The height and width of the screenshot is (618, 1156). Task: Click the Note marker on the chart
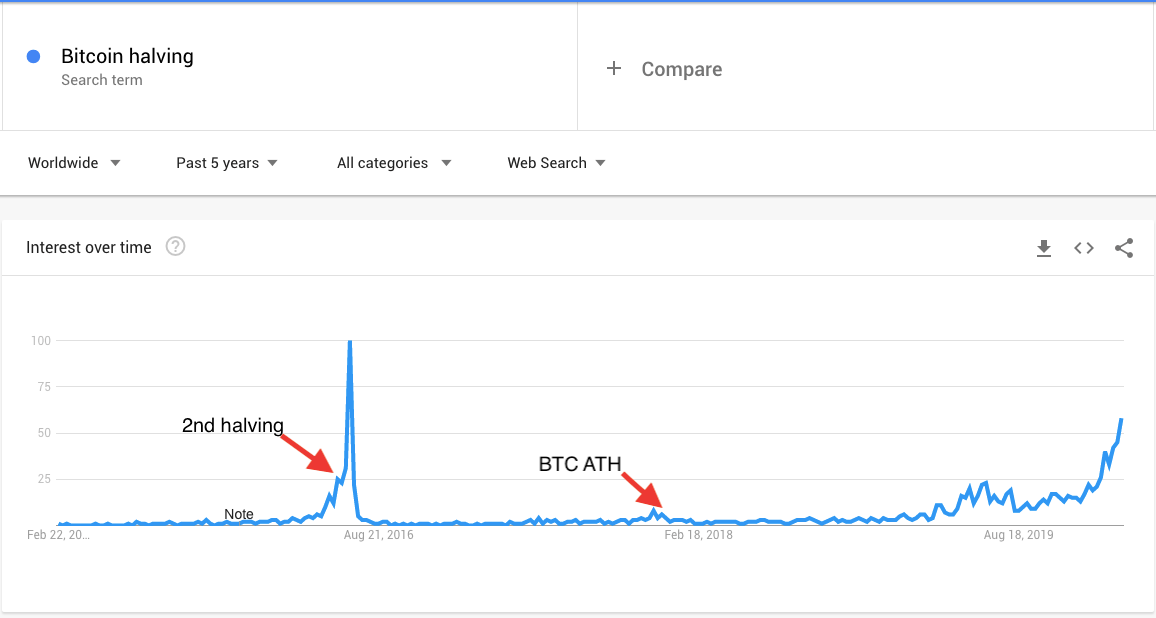(239, 514)
